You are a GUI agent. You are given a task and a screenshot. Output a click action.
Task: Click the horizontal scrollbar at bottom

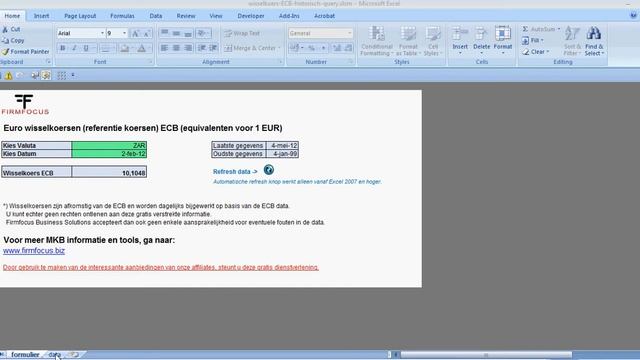click(486, 355)
